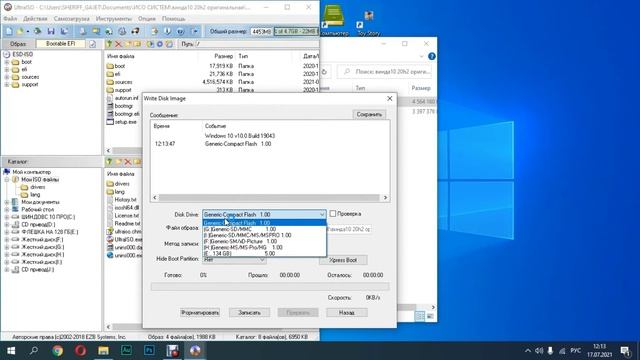Choose G: Generic-SD/MMC drive from list
The height and width of the screenshot is (360, 640).
(264, 229)
